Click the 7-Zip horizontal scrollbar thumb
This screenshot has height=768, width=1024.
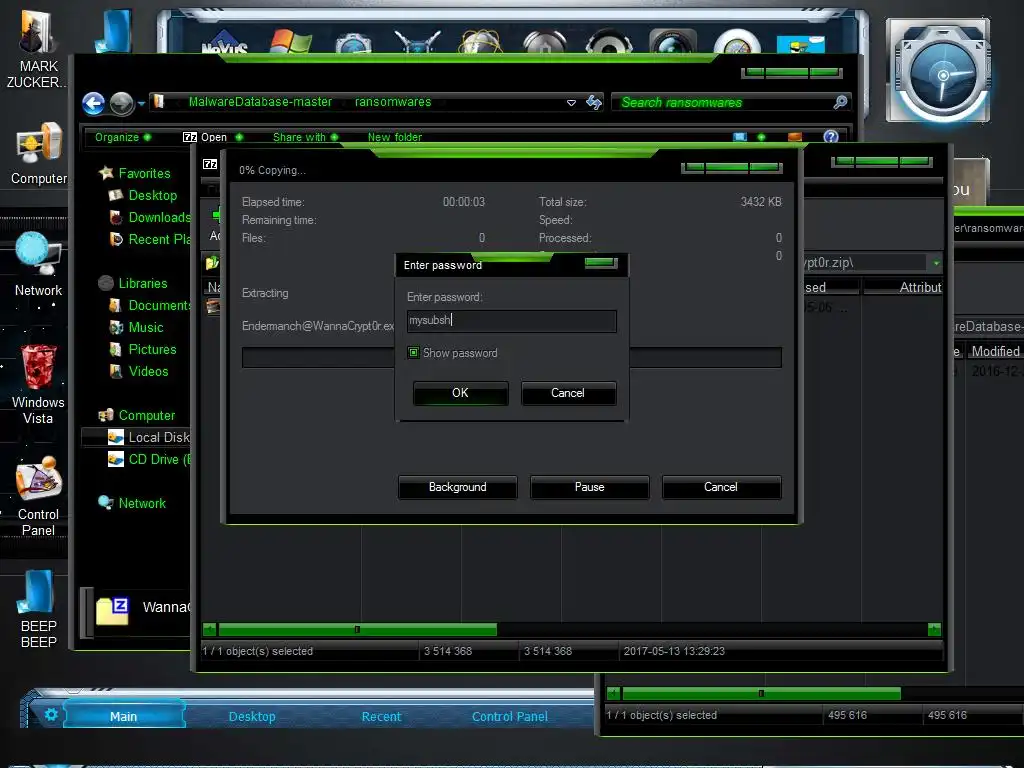click(x=357, y=630)
